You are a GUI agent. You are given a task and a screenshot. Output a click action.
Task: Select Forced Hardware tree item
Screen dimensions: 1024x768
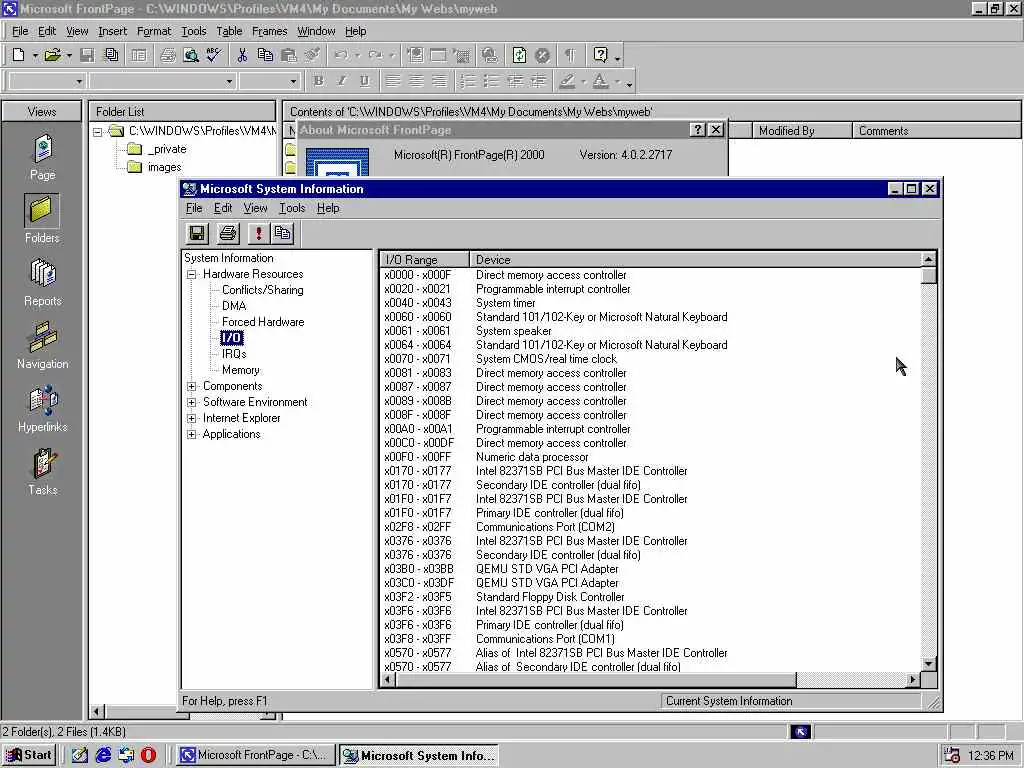pyautogui.click(x=263, y=322)
